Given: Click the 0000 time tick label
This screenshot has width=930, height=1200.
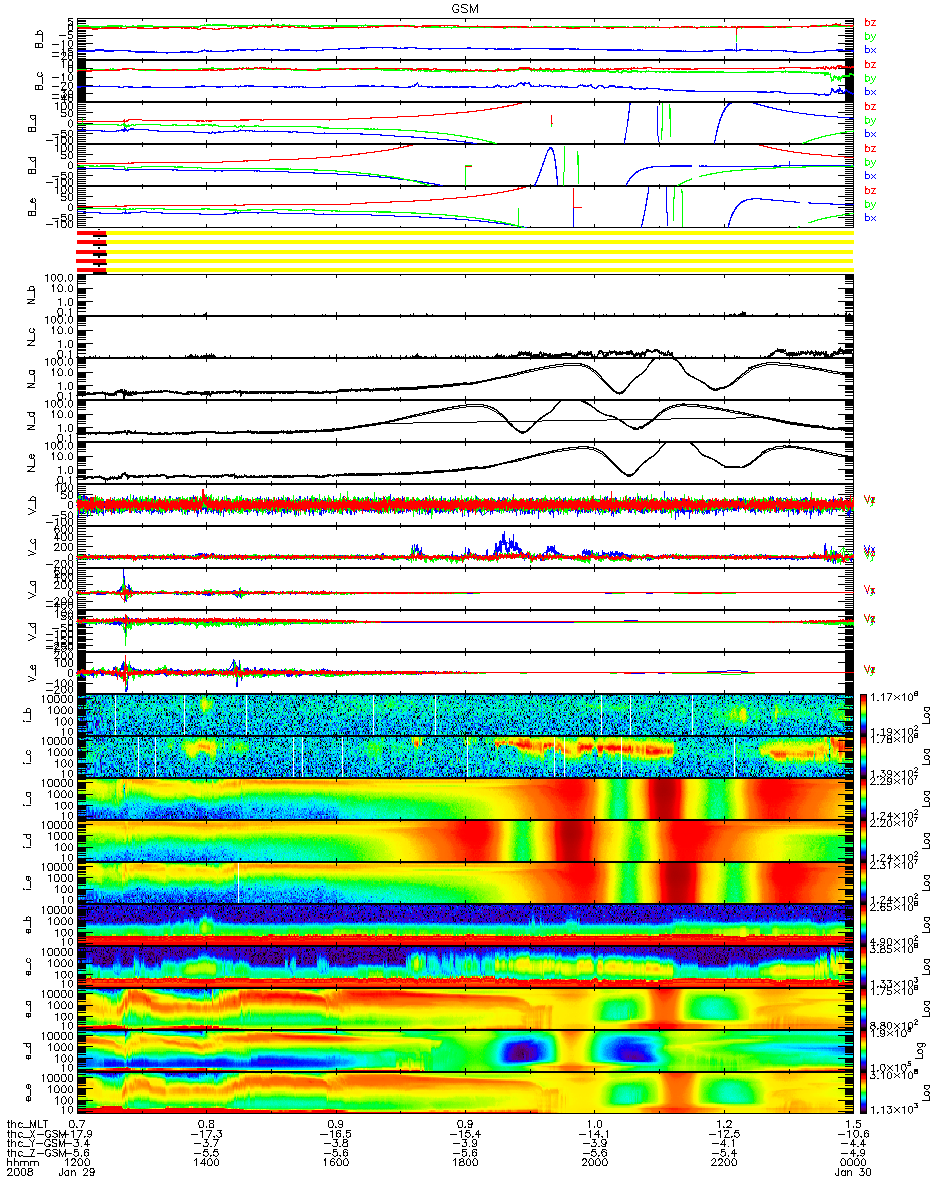Looking at the screenshot, I should point(852,1164).
